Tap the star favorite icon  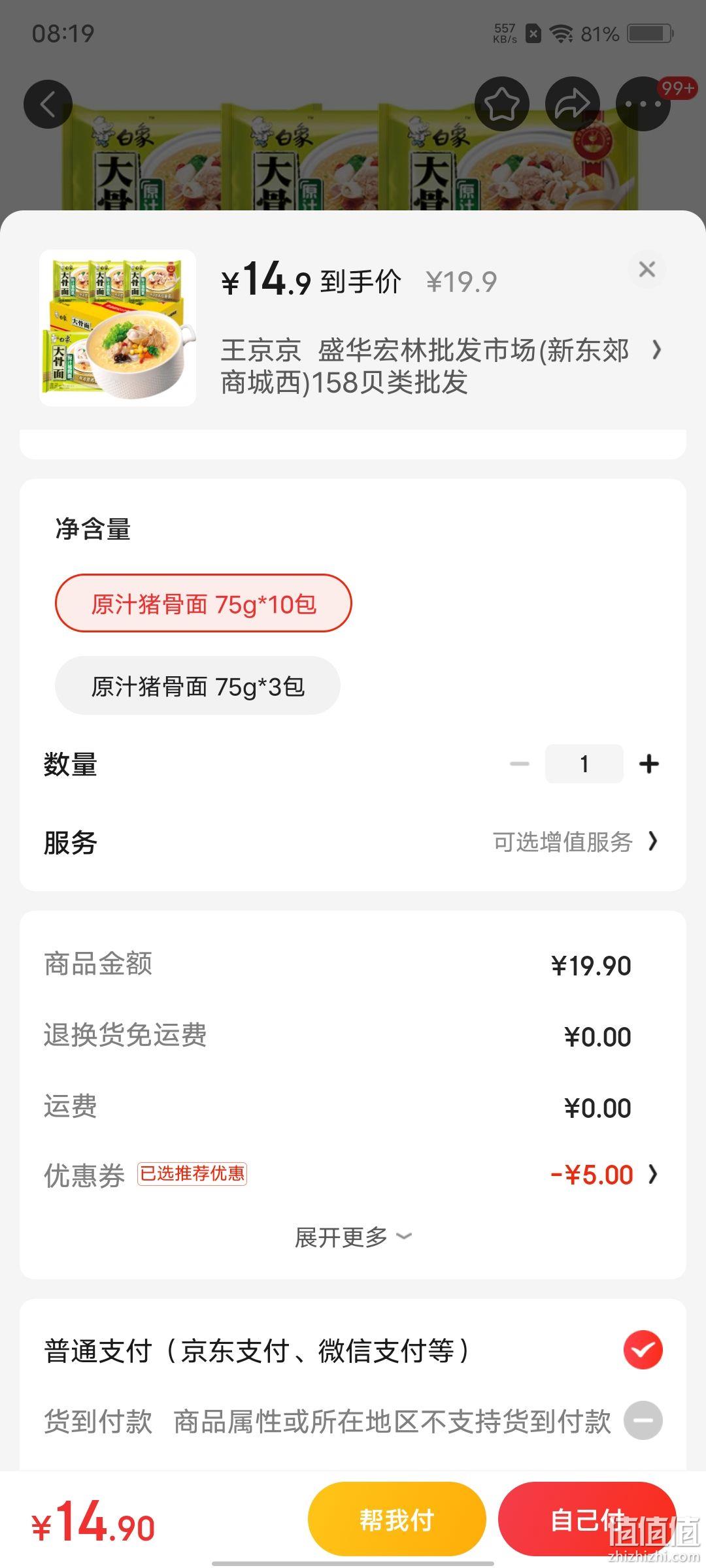point(501,105)
